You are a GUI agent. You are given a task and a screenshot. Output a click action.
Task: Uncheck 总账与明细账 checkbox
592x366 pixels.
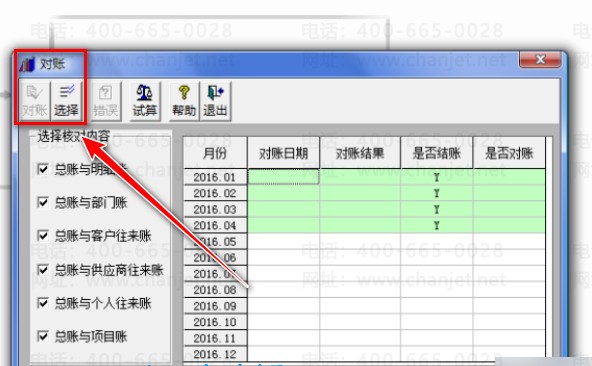click(x=43, y=169)
